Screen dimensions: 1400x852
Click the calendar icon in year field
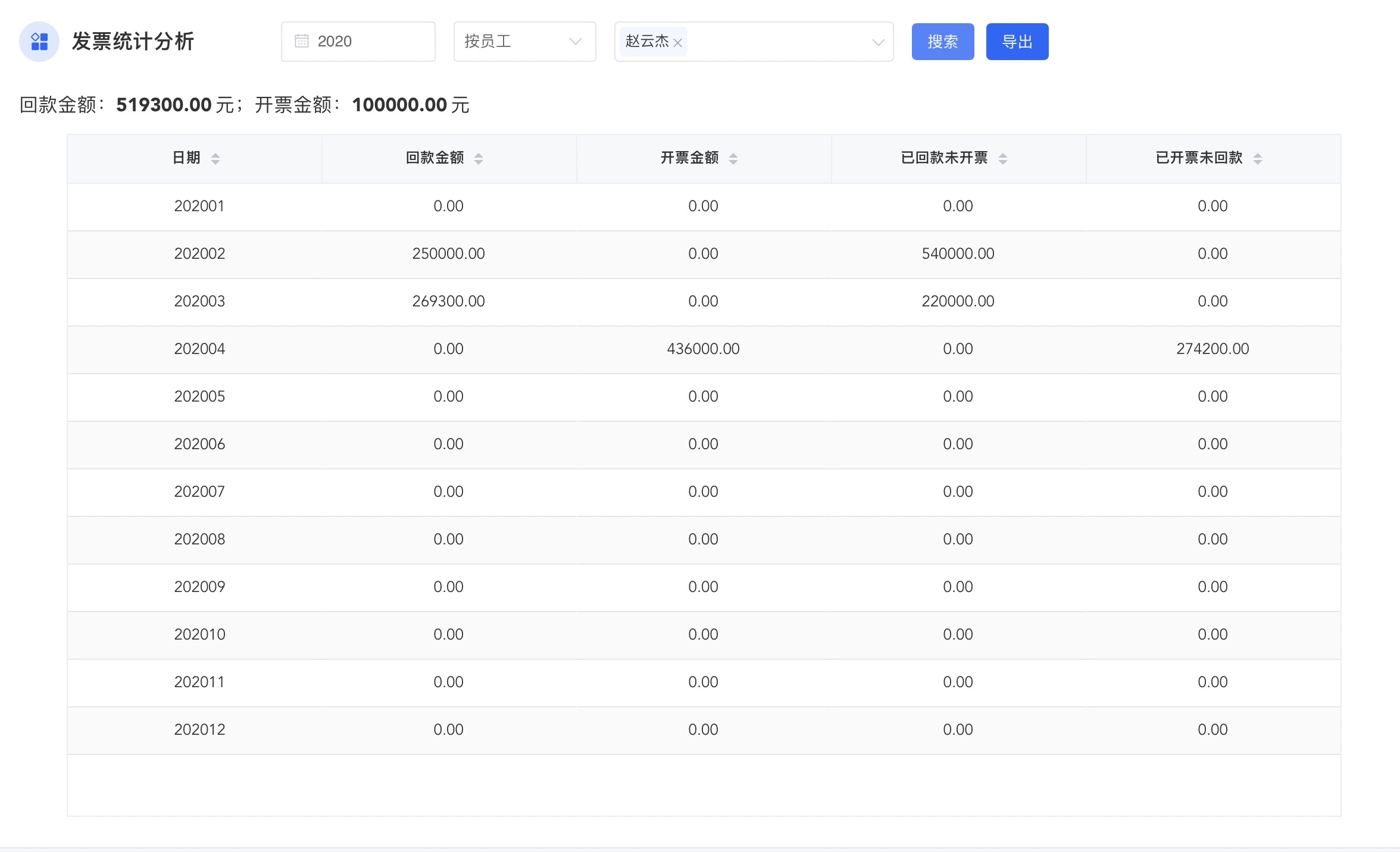302,41
